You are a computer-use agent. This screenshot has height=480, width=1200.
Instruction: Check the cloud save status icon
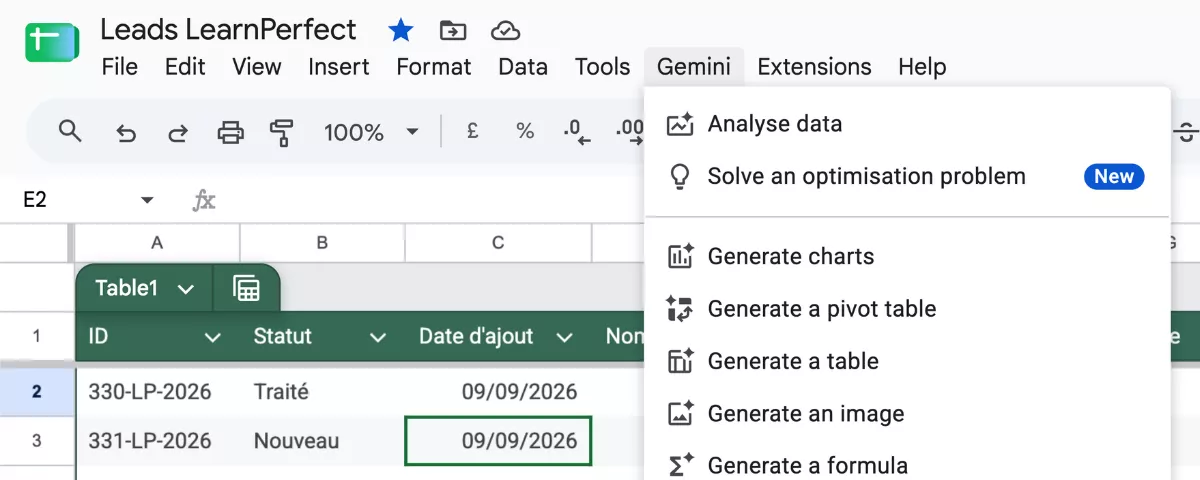[506, 31]
